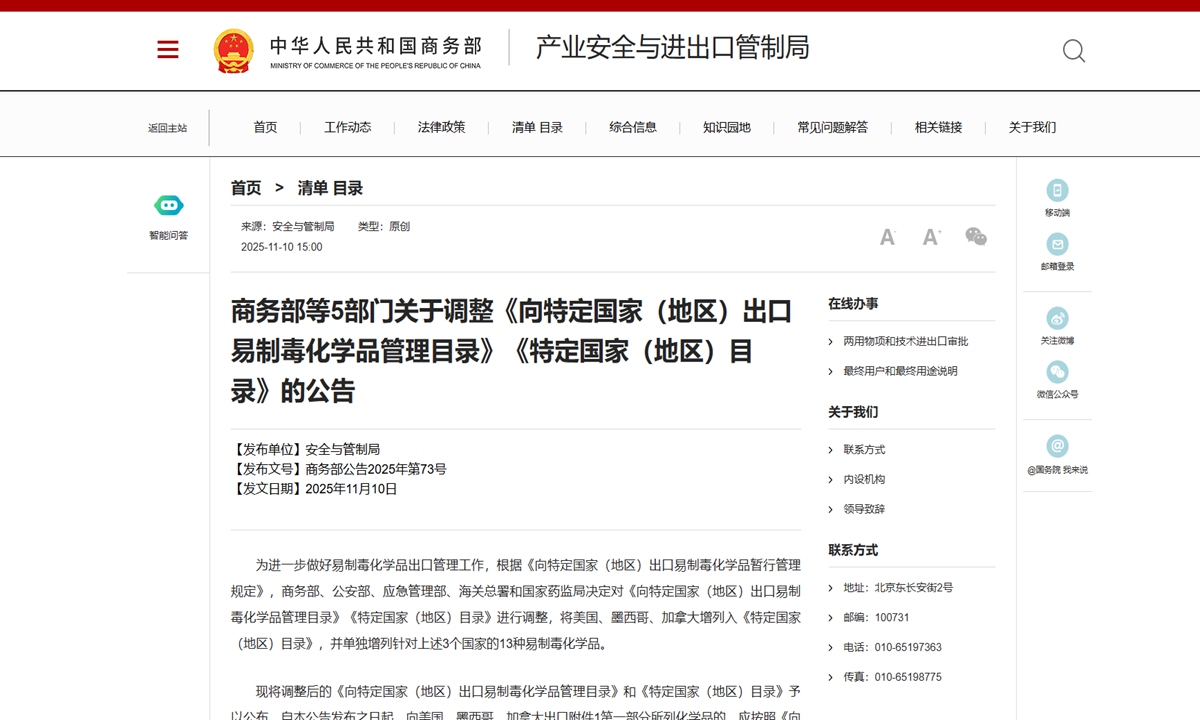This screenshot has height=720, width=1200.
Task: Open the site search magnifier icon
Action: pyautogui.click(x=1074, y=50)
